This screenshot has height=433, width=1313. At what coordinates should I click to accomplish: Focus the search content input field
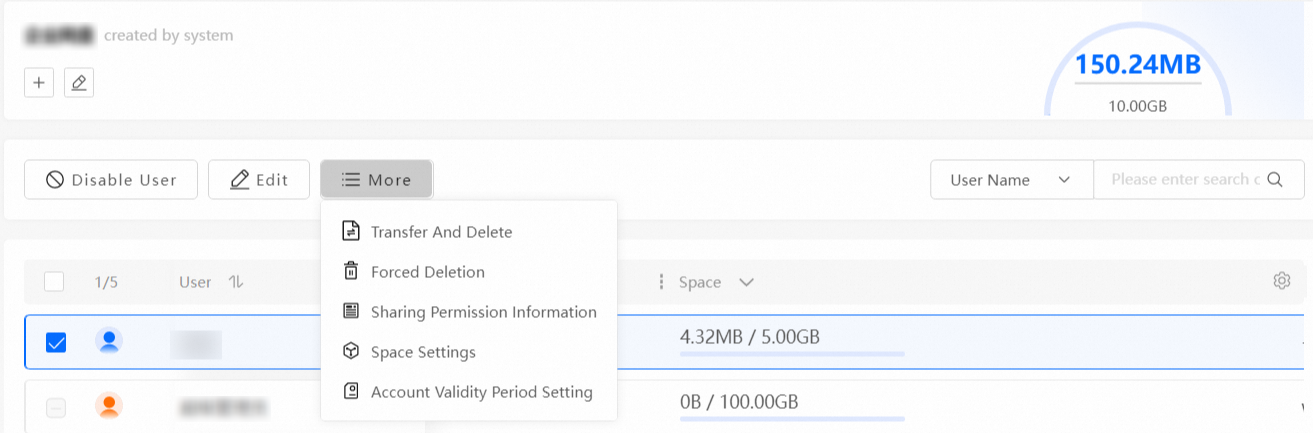(1182, 180)
